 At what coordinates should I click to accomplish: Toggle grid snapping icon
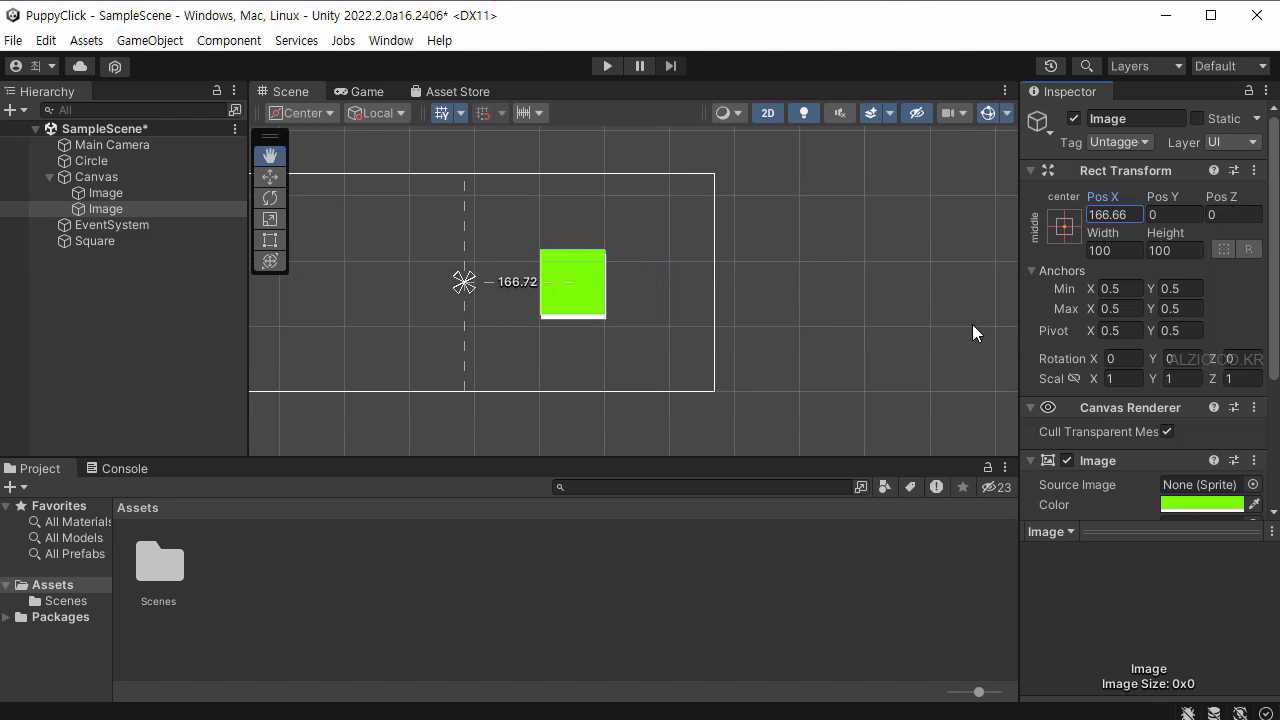442,113
